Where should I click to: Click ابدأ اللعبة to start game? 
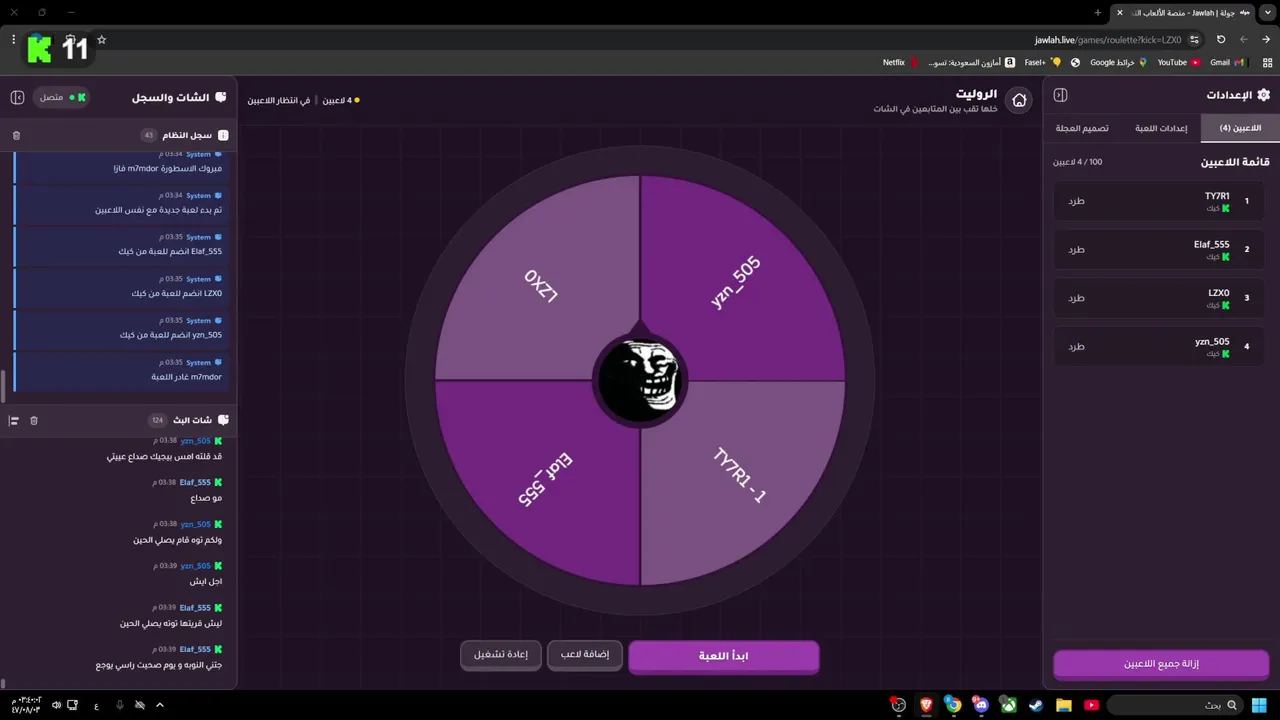point(724,656)
